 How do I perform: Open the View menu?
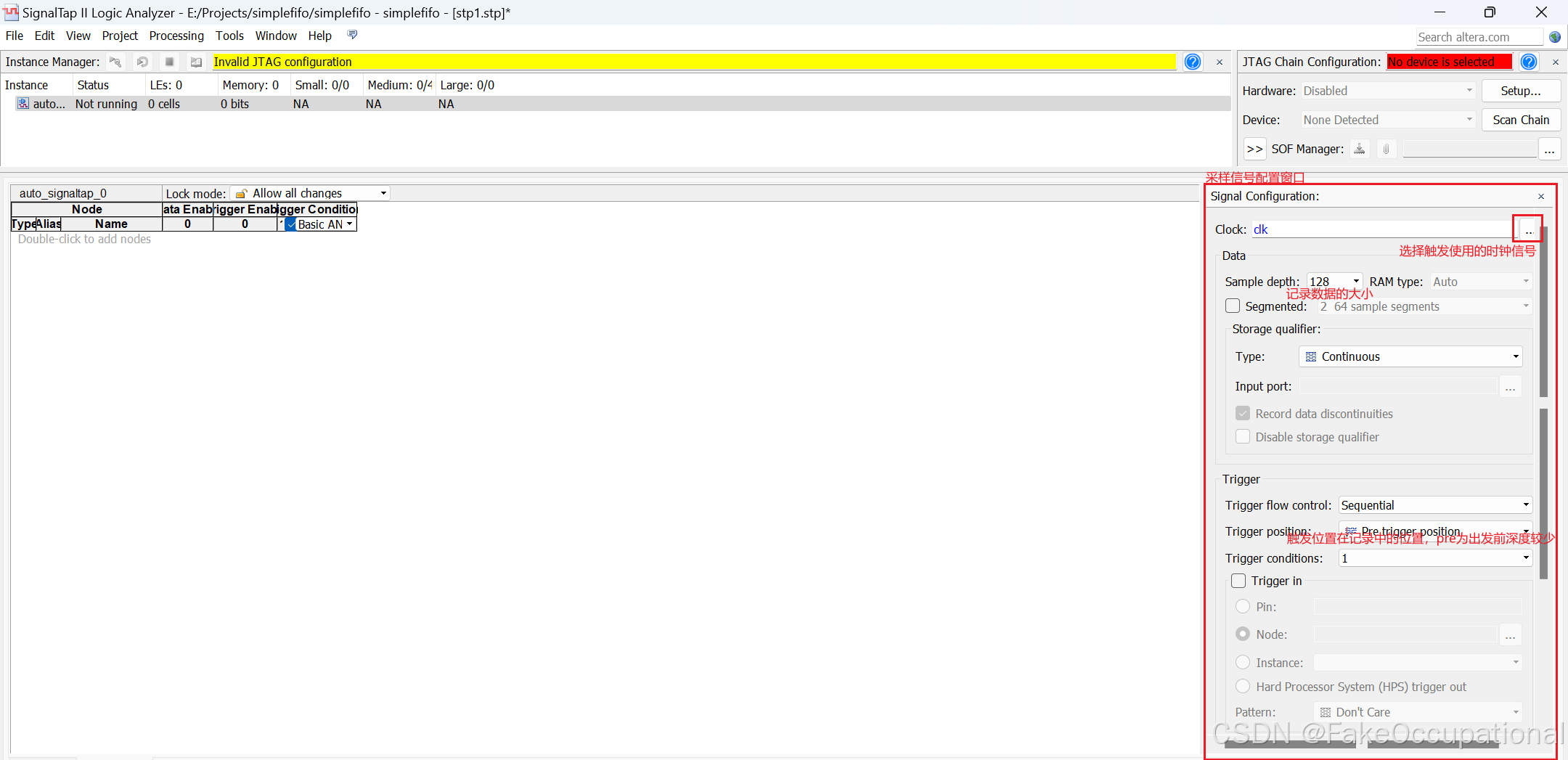coord(78,36)
